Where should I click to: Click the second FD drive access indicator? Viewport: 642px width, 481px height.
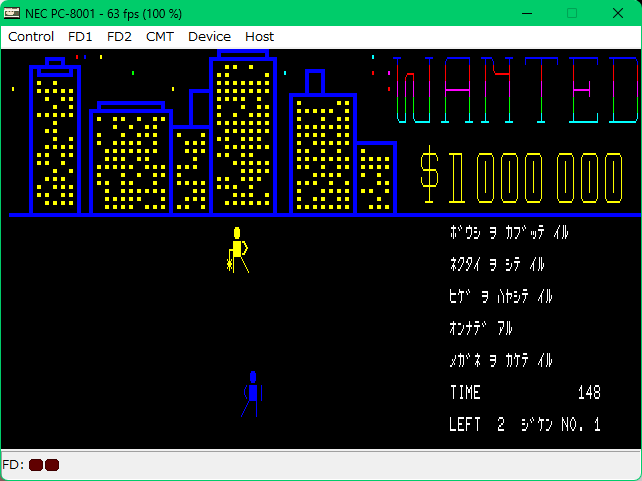[52, 465]
